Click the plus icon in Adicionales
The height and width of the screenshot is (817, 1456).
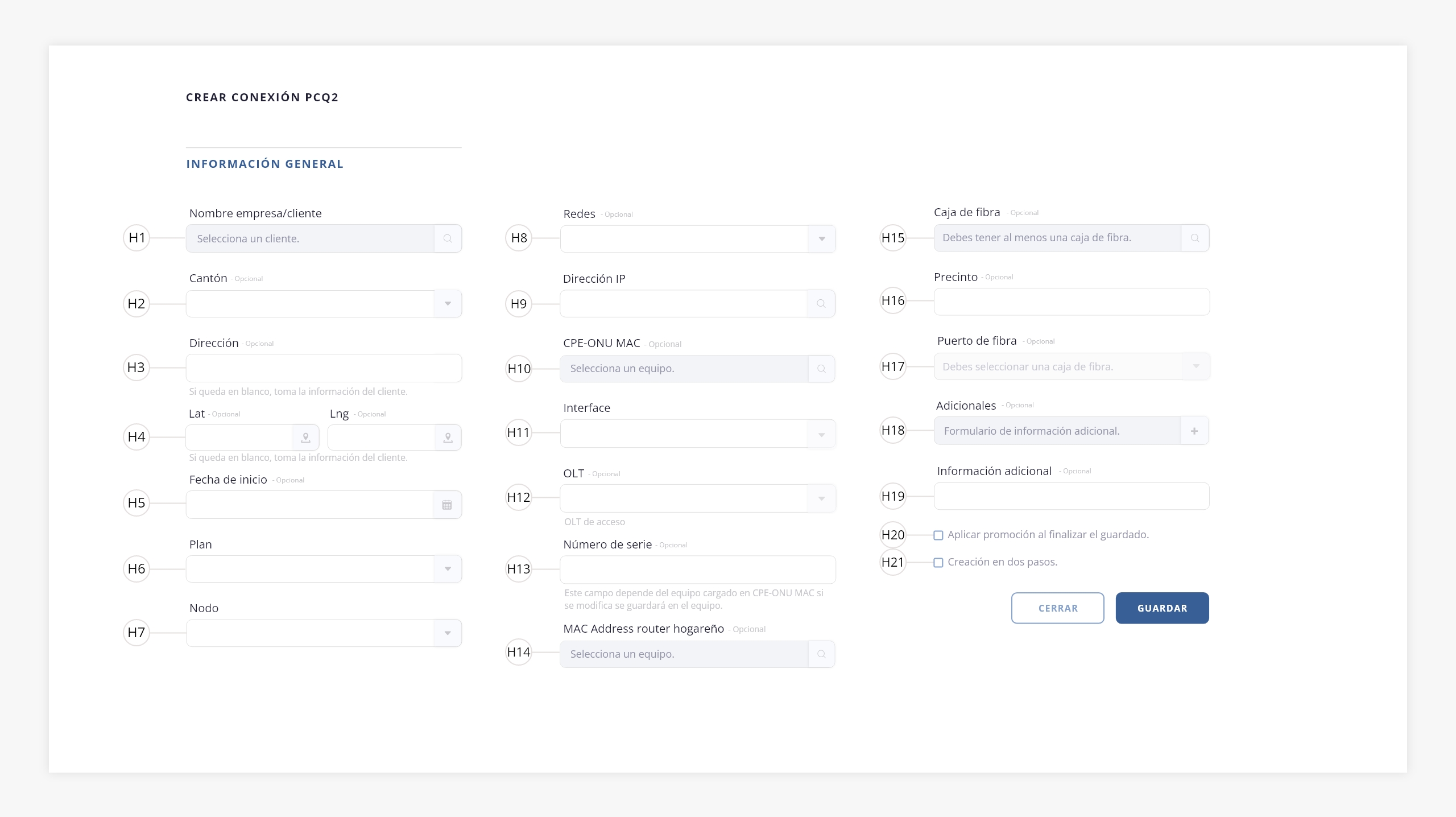click(1194, 431)
